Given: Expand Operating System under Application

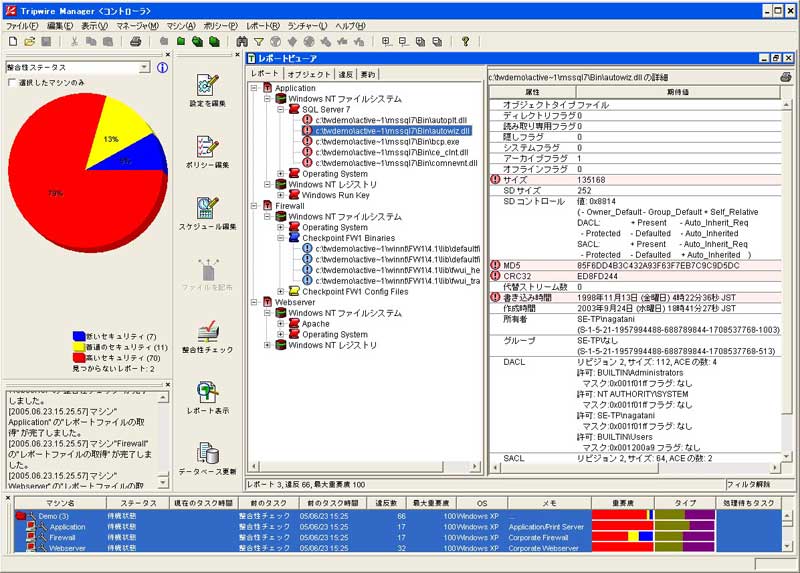Looking at the screenshot, I should coord(281,173).
